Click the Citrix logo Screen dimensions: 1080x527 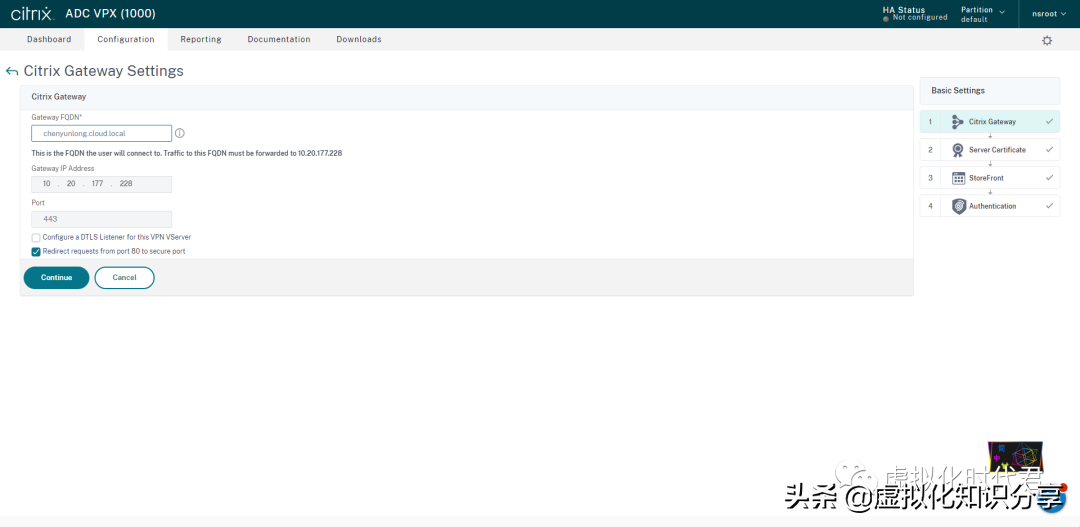pos(32,14)
